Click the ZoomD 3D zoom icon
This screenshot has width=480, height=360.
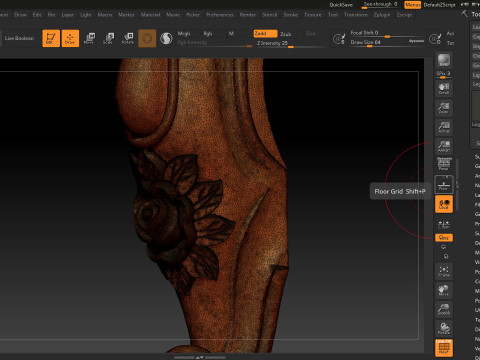coord(444,309)
